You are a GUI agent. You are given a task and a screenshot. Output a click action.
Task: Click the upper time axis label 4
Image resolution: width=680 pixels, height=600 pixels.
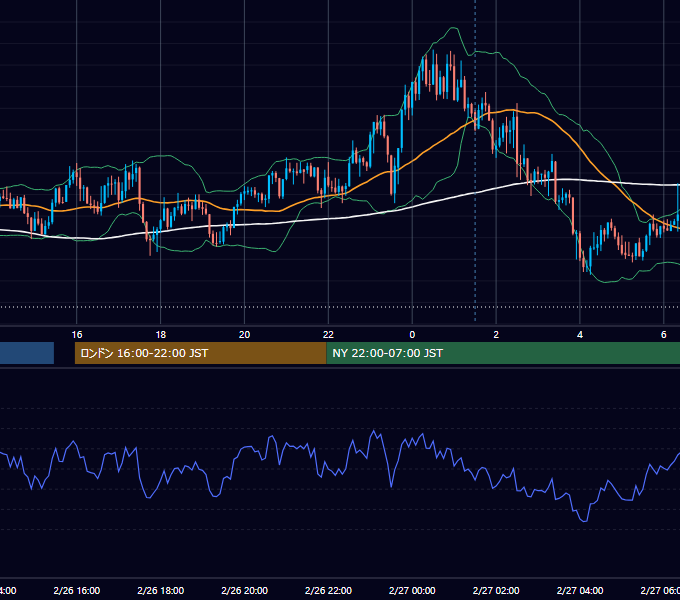tap(580, 335)
